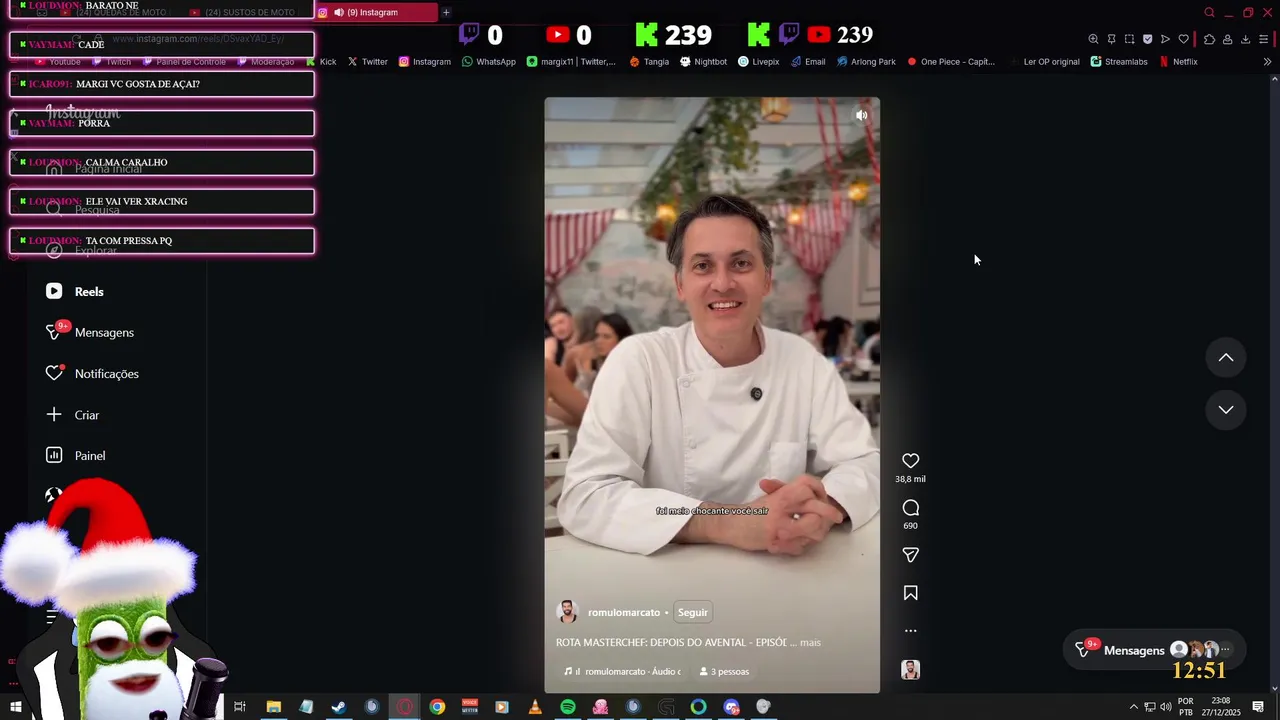Open Google Chrome from the taskbar
Viewport: 1280px width, 720px height.
coord(437,707)
